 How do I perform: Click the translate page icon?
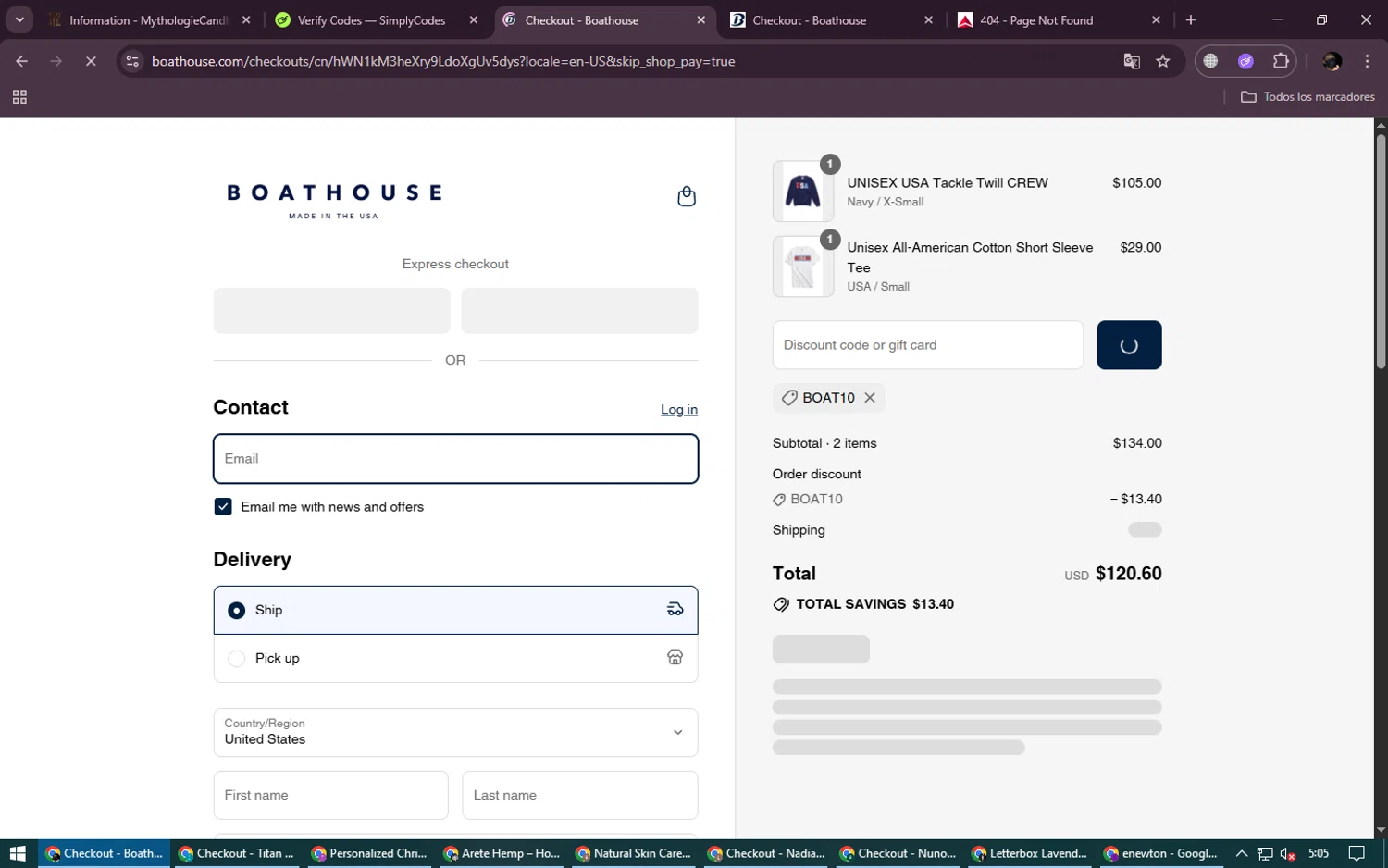[1132, 61]
